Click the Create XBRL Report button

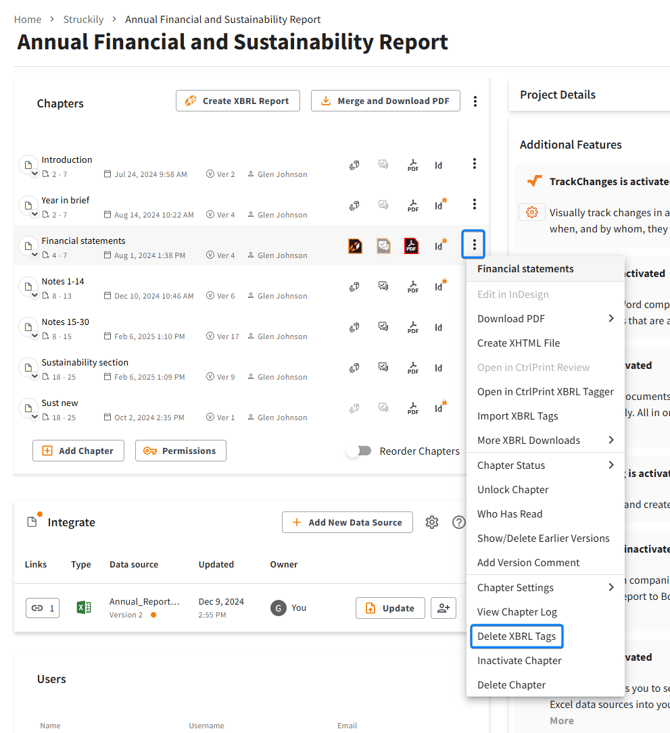tap(238, 101)
